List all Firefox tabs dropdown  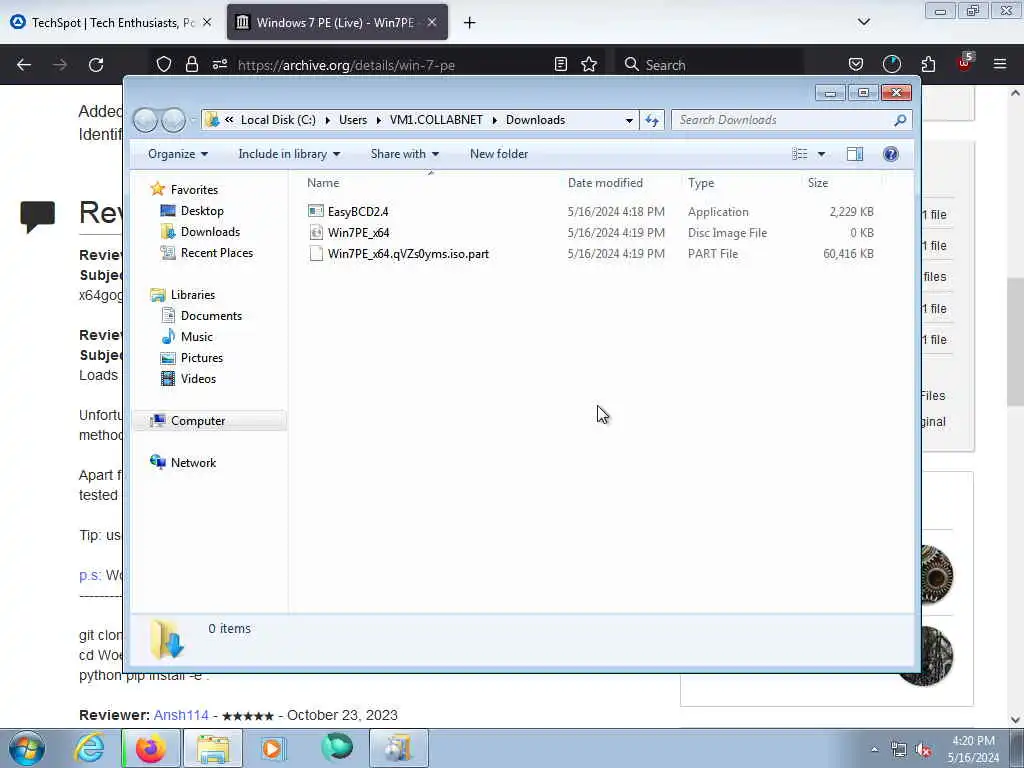864,22
